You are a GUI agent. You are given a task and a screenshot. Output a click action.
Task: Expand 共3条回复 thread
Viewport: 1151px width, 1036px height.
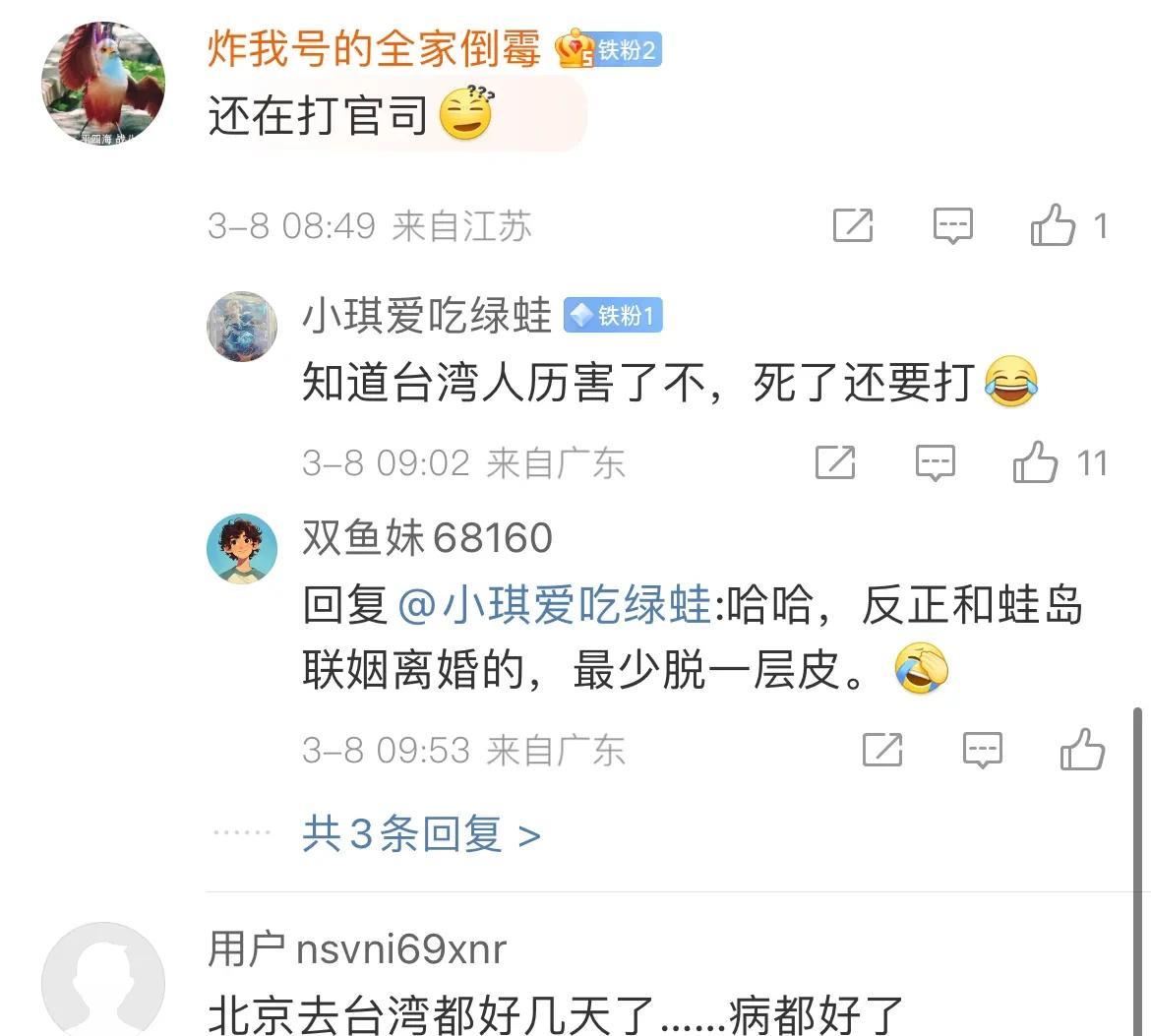coord(421,834)
